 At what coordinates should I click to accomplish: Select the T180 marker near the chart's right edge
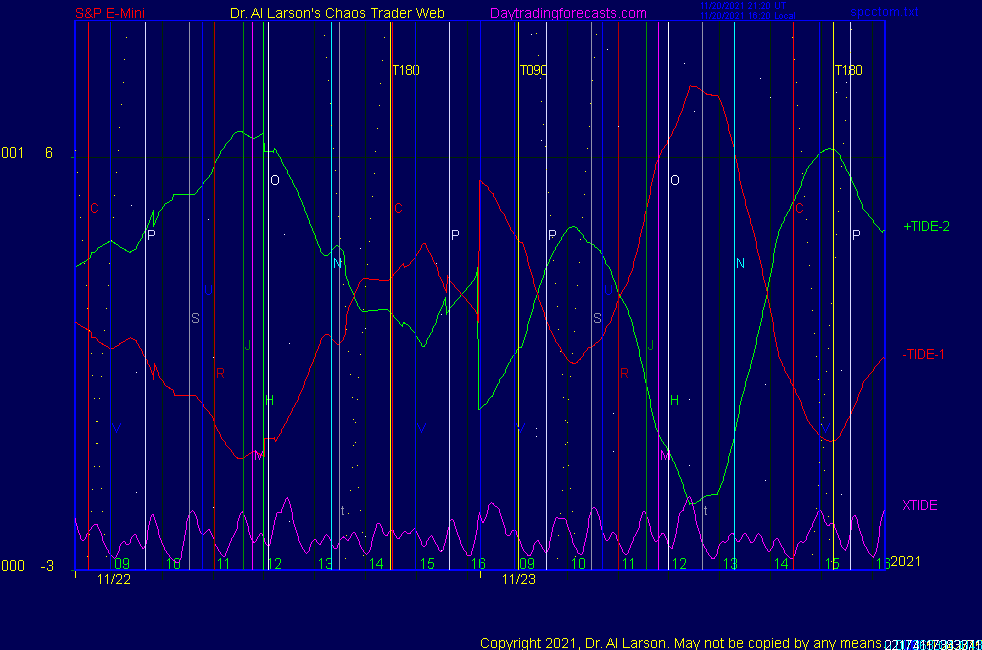pos(848,71)
